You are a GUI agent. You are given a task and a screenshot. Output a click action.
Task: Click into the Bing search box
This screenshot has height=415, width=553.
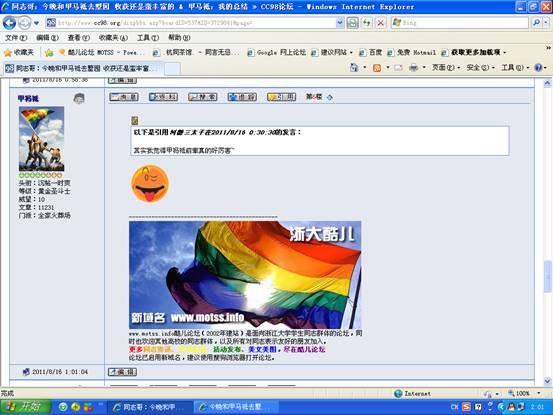click(460, 23)
